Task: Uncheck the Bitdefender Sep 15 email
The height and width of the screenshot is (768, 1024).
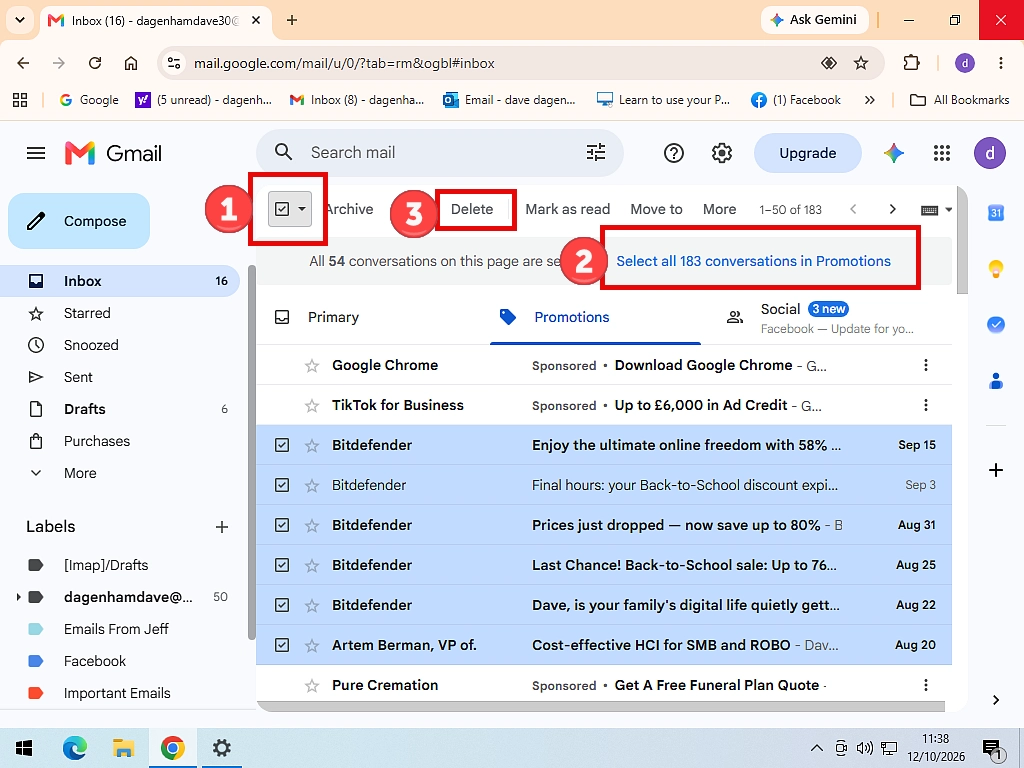Action: coord(282,445)
